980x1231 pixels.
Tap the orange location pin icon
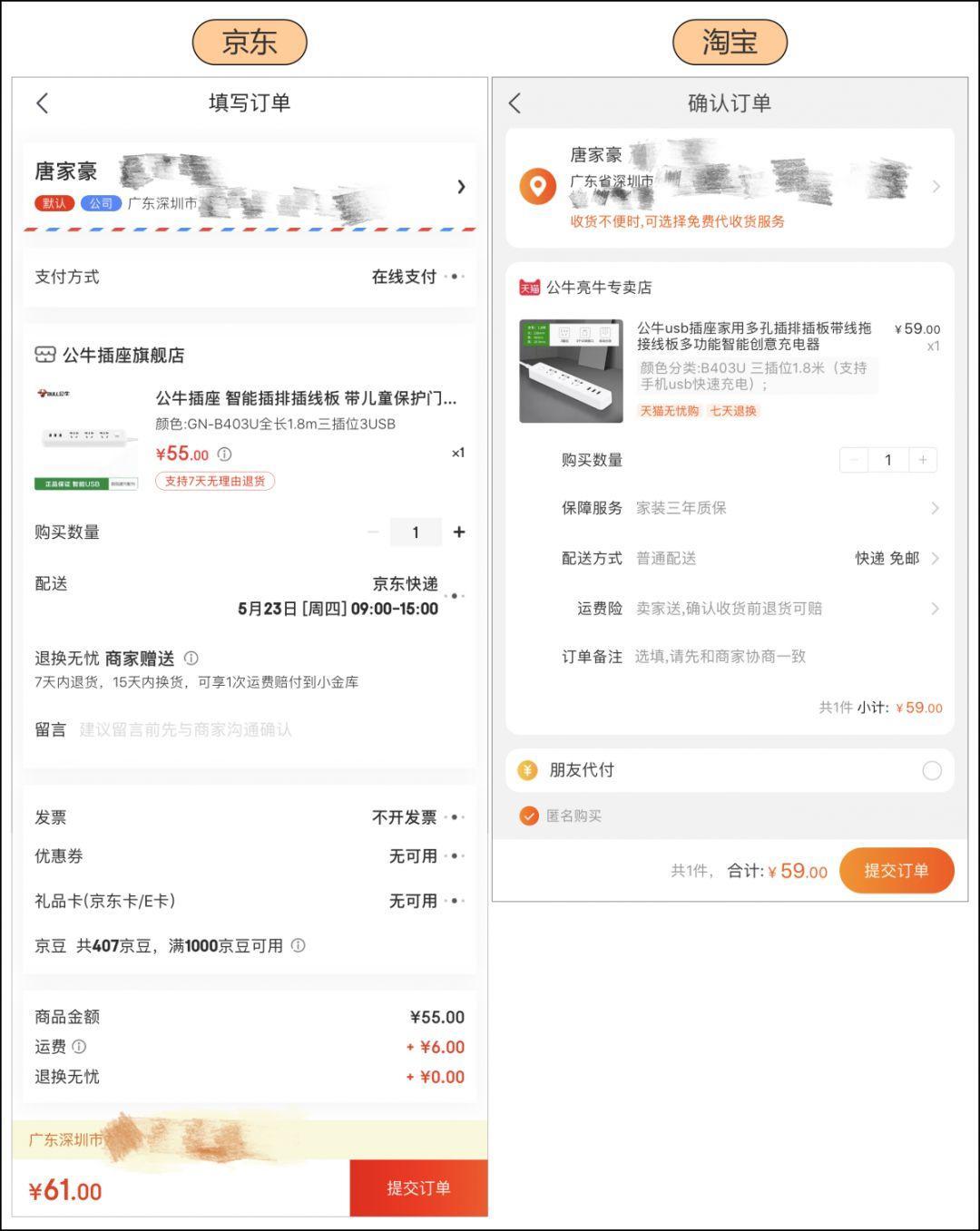tap(537, 187)
